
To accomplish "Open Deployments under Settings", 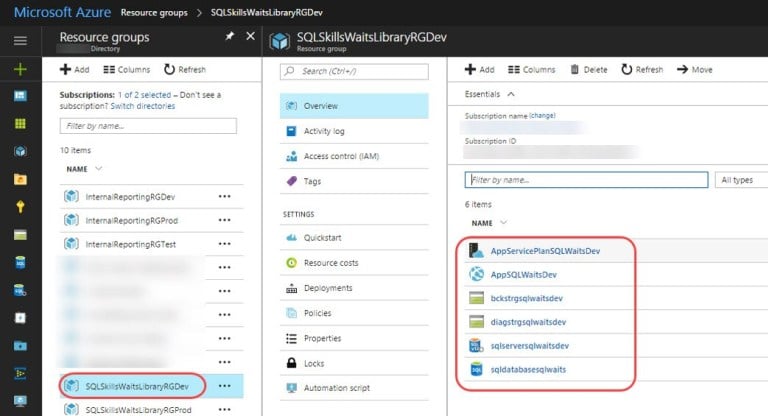I will pyautogui.click(x=354, y=288).
